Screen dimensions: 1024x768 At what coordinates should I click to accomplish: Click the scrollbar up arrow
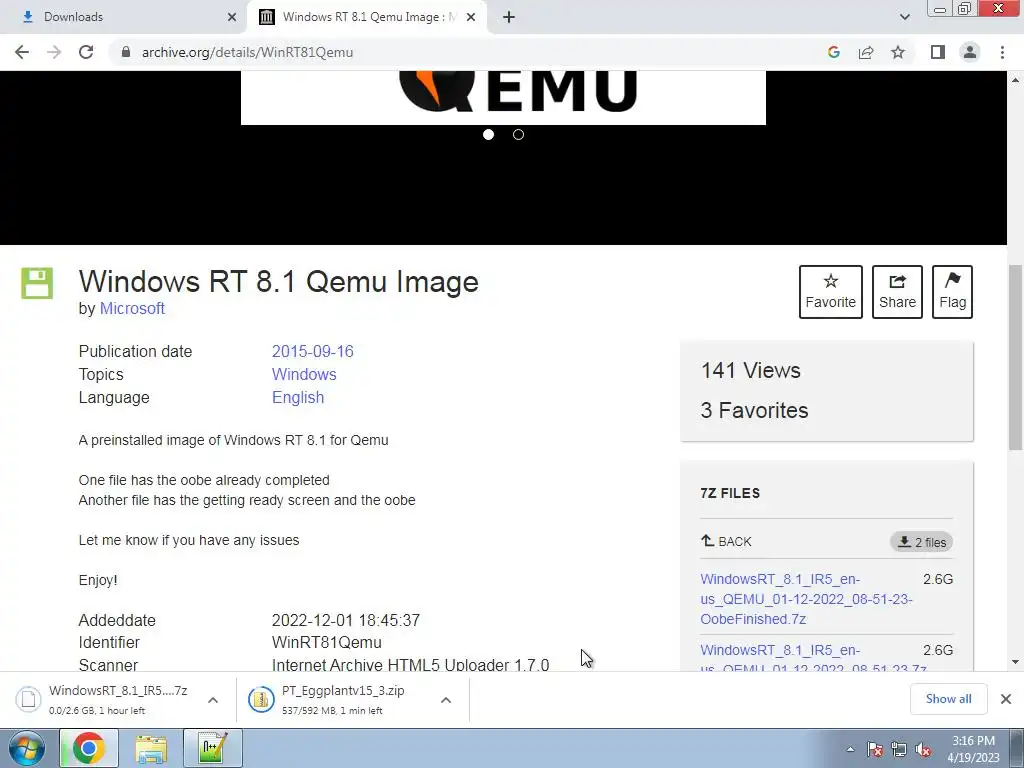pyautogui.click(x=1015, y=80)
